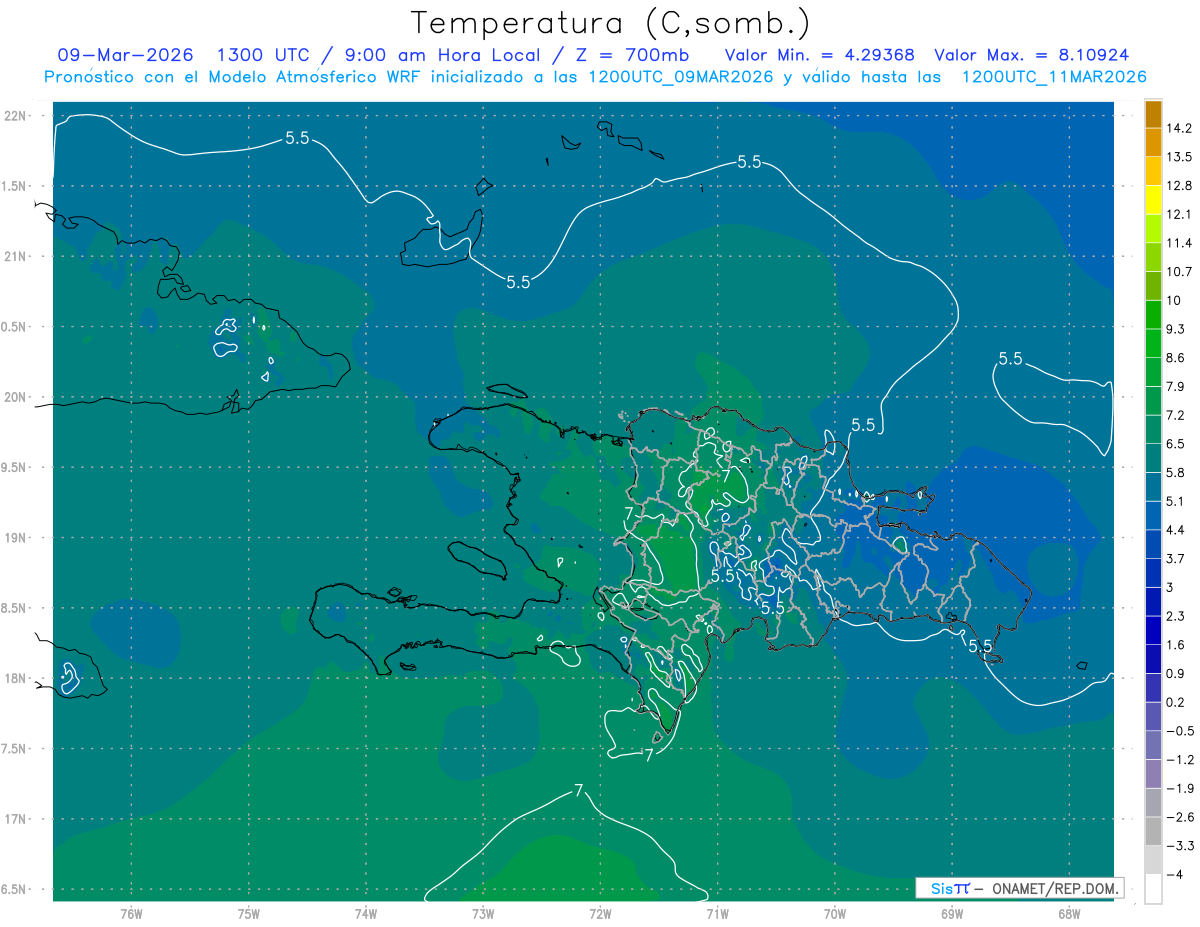This screenshot has height=927, width=1200.
Task: Select the 72W longitude axis label
Action: click(600, 913)
